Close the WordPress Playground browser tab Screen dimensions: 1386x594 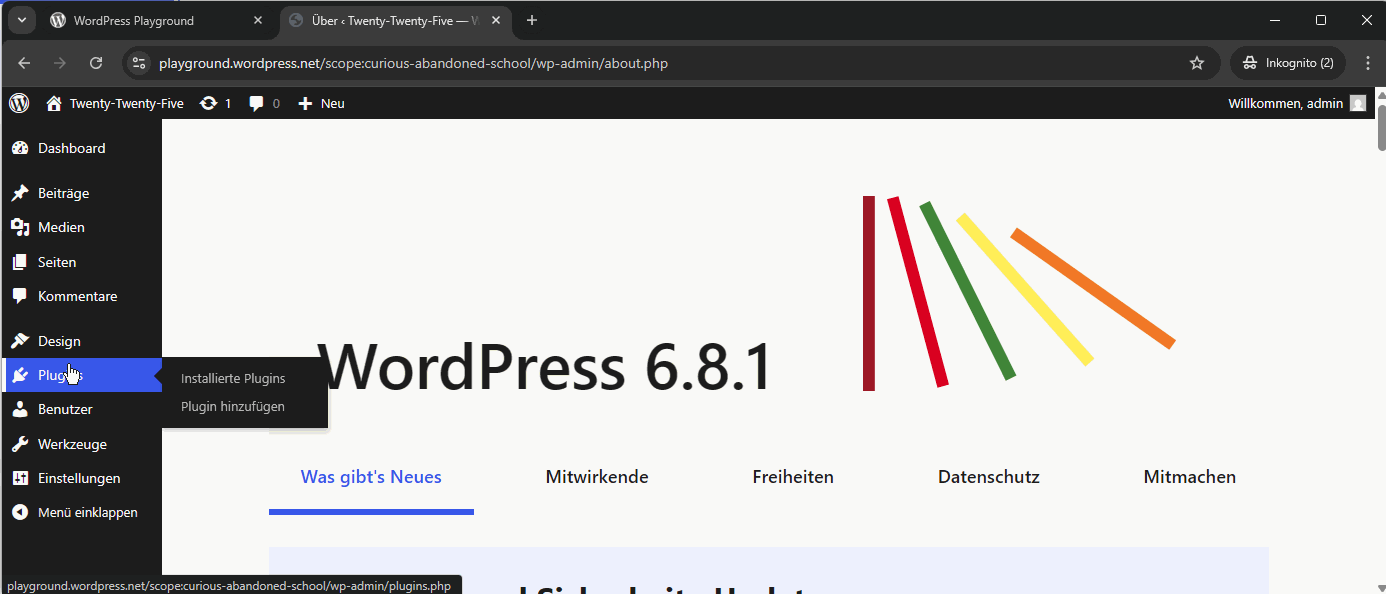(258, 20)
